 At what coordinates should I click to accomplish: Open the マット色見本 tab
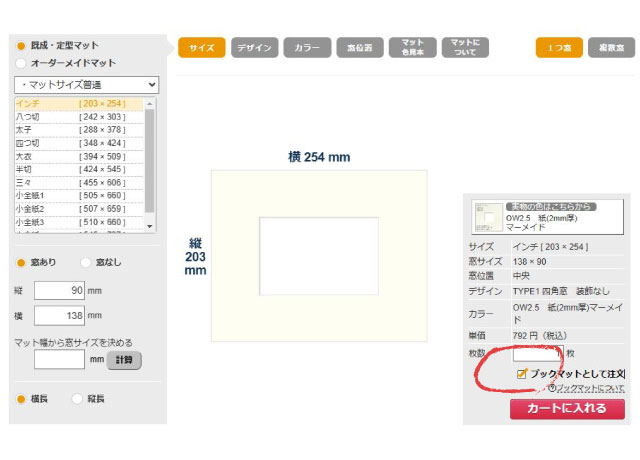(413, 48)
